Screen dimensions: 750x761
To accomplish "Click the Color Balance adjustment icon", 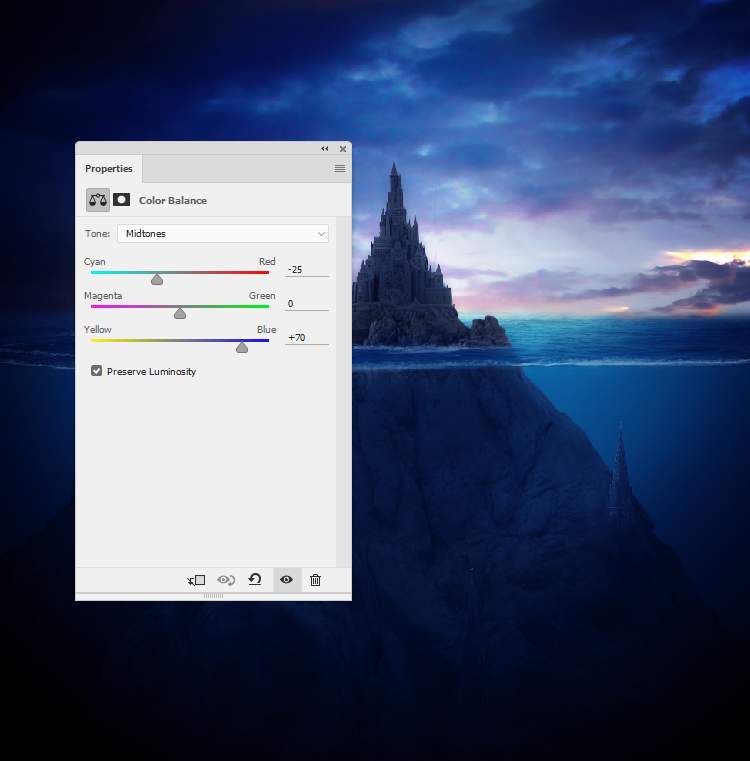I will pos(98,200).
